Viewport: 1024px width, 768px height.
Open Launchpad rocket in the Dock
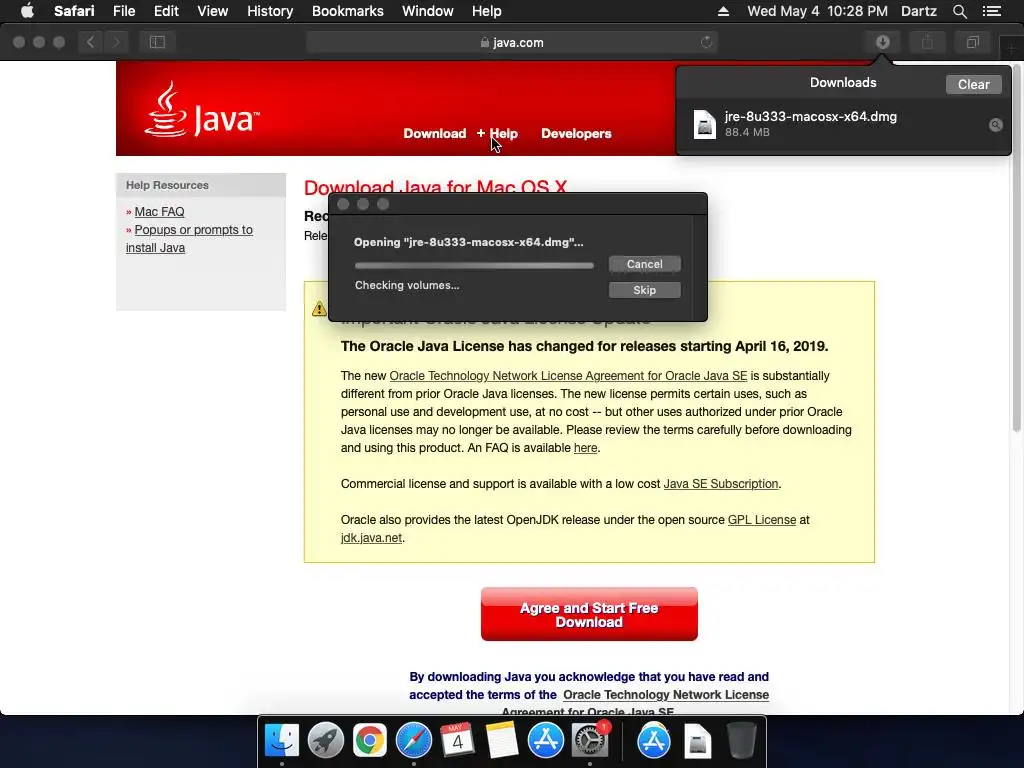(x=326, y=740)
